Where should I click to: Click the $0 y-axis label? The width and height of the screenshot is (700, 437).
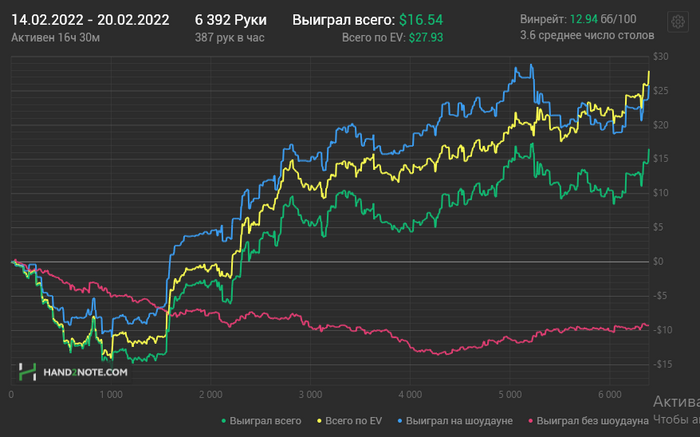(659, 262)
